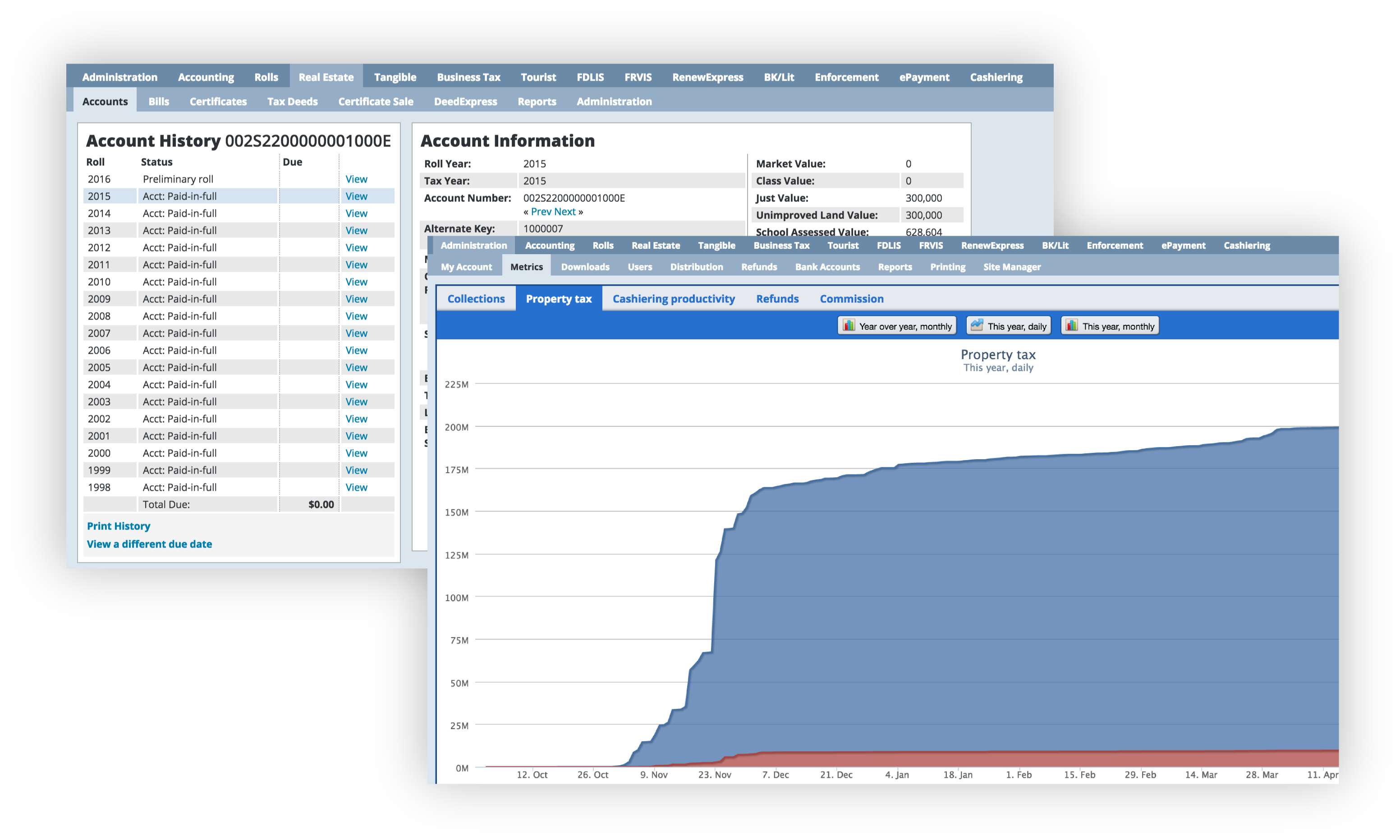Image resolution: width=1400 pixels, height=840 pixels.
Task: Click View link for 2016 roll
Action: click(356, 179)
